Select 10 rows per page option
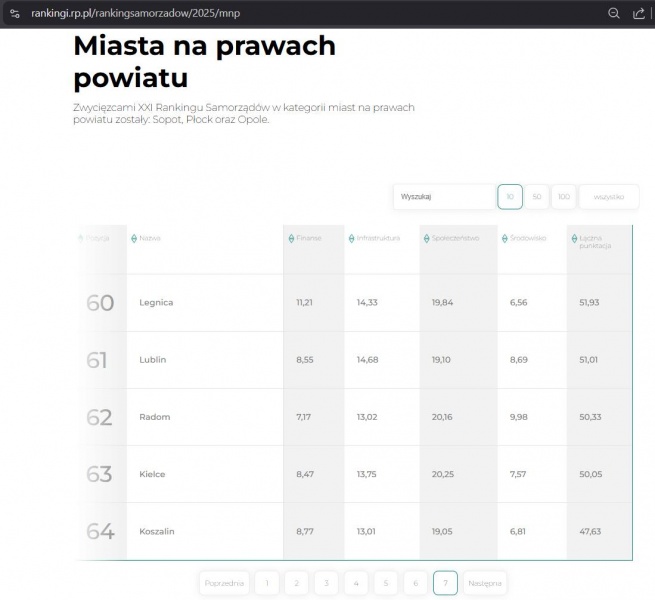Screen dimensions: 655x600 click(510, 197)
